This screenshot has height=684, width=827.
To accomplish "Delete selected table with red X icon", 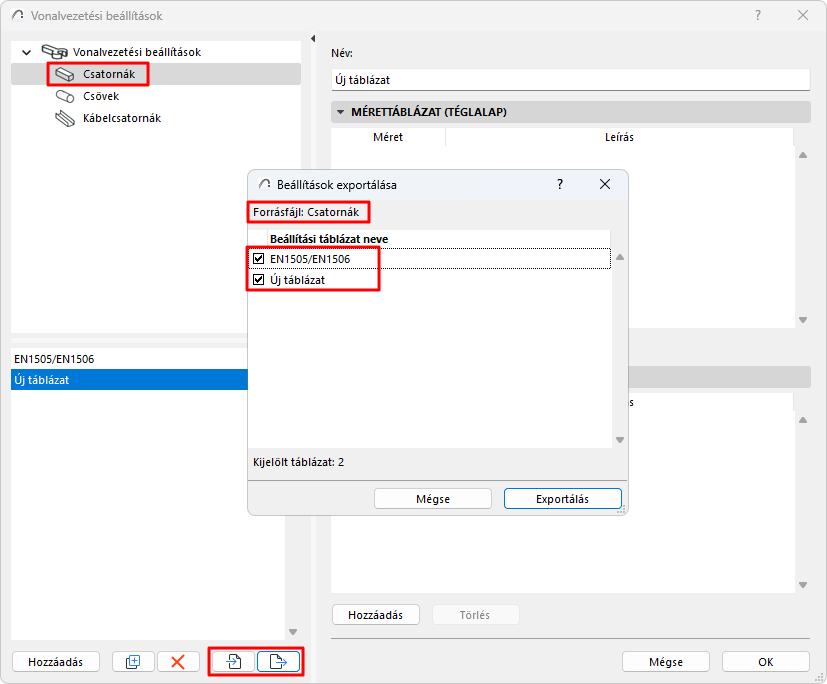I will [178, 661].
